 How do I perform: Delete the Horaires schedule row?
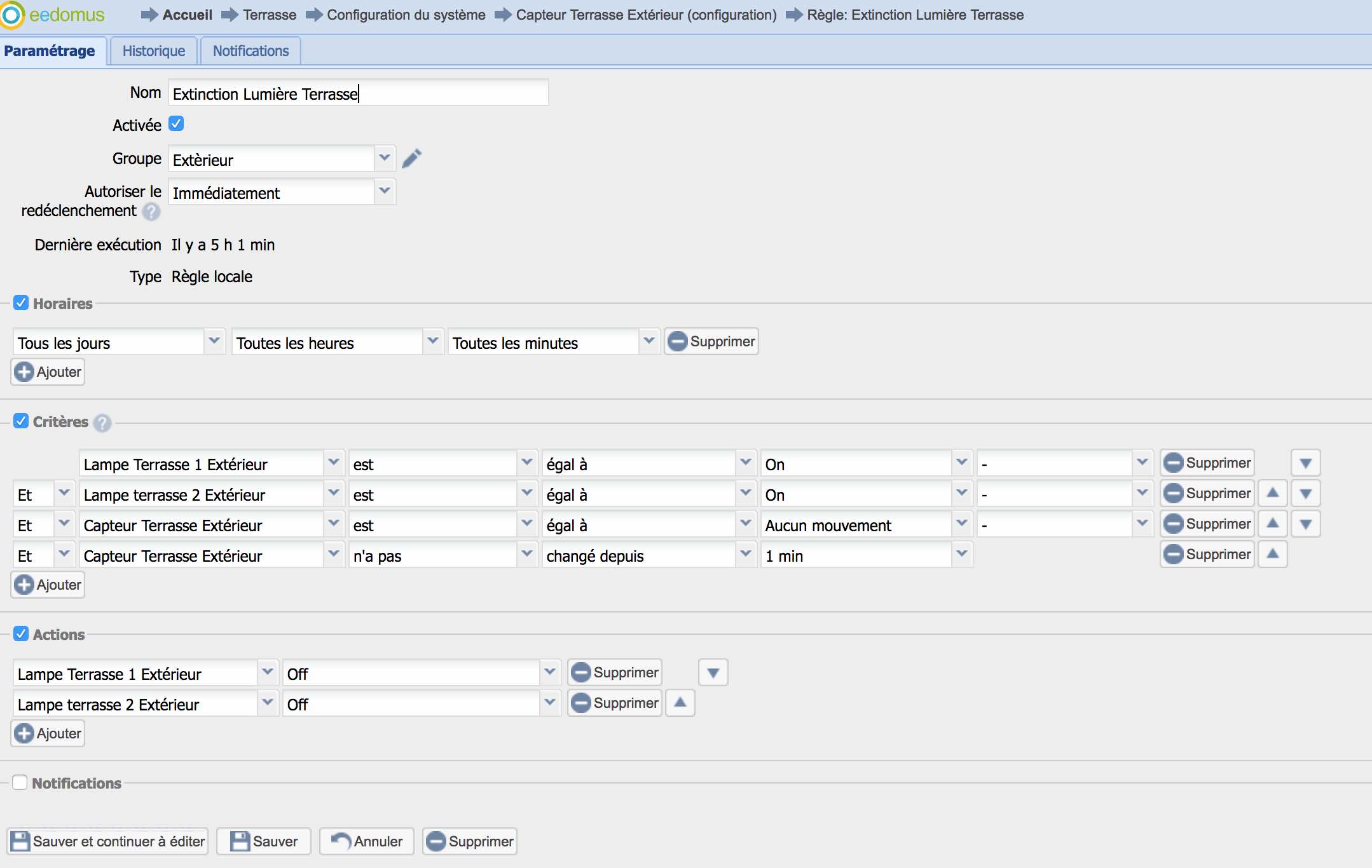tap(711, 342)
